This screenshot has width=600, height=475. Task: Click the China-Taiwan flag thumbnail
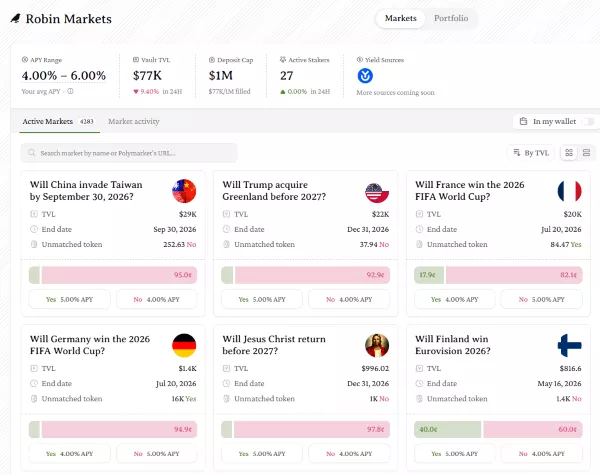click(184, 191)
